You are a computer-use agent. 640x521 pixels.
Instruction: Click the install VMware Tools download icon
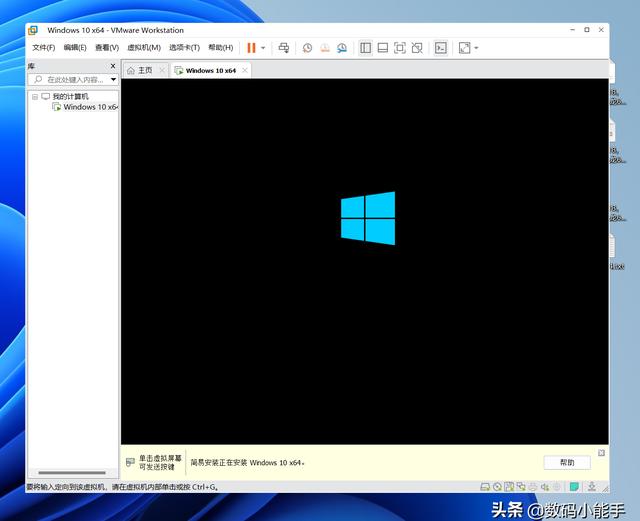pos(592,487)
